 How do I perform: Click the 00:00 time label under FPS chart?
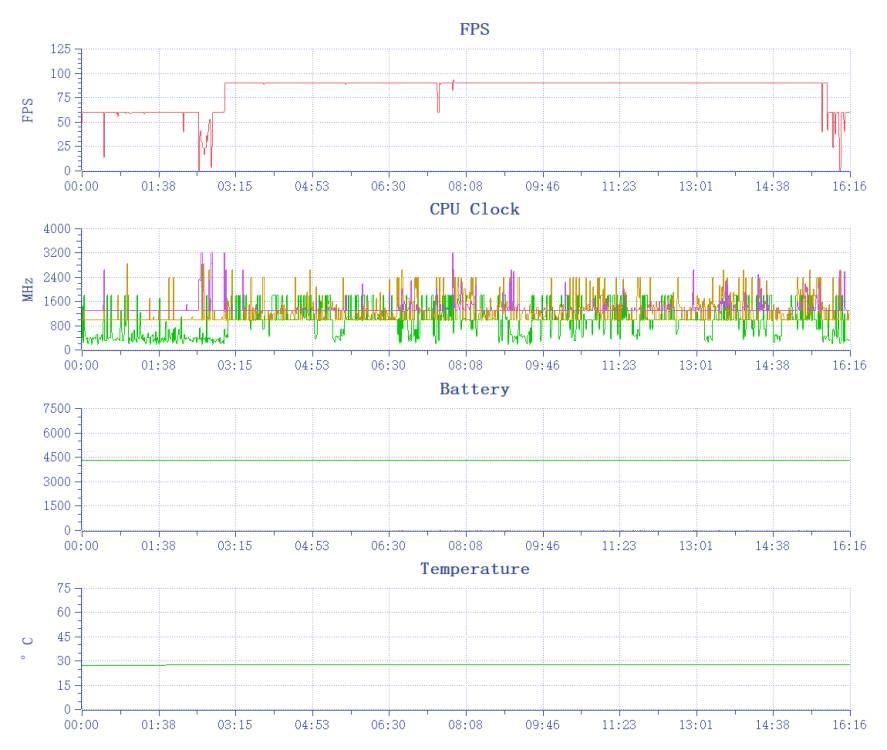coord(81,186)
